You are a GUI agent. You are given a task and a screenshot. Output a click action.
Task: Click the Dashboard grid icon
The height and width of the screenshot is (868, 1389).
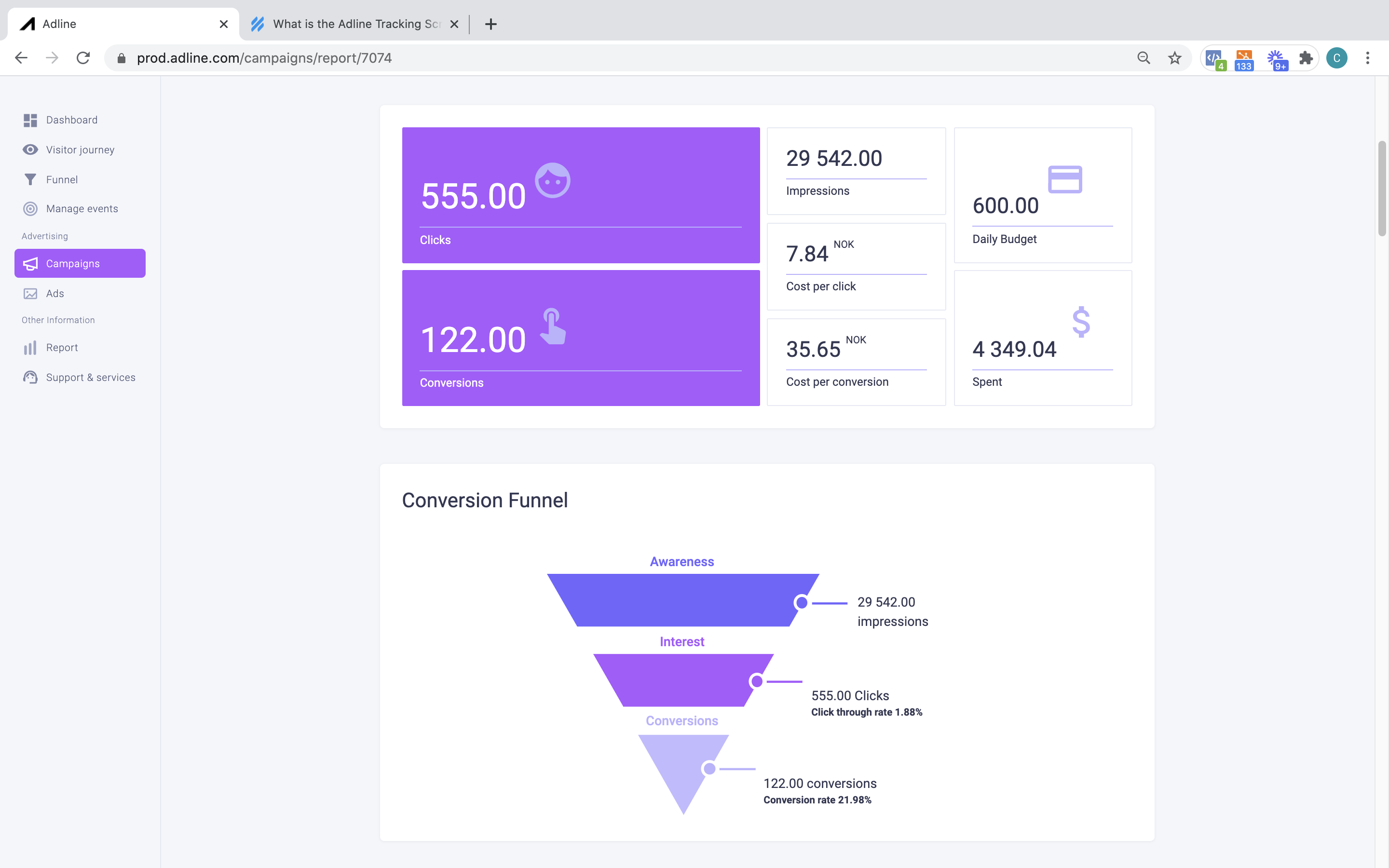pyautogui.click(x=30, y=120)
